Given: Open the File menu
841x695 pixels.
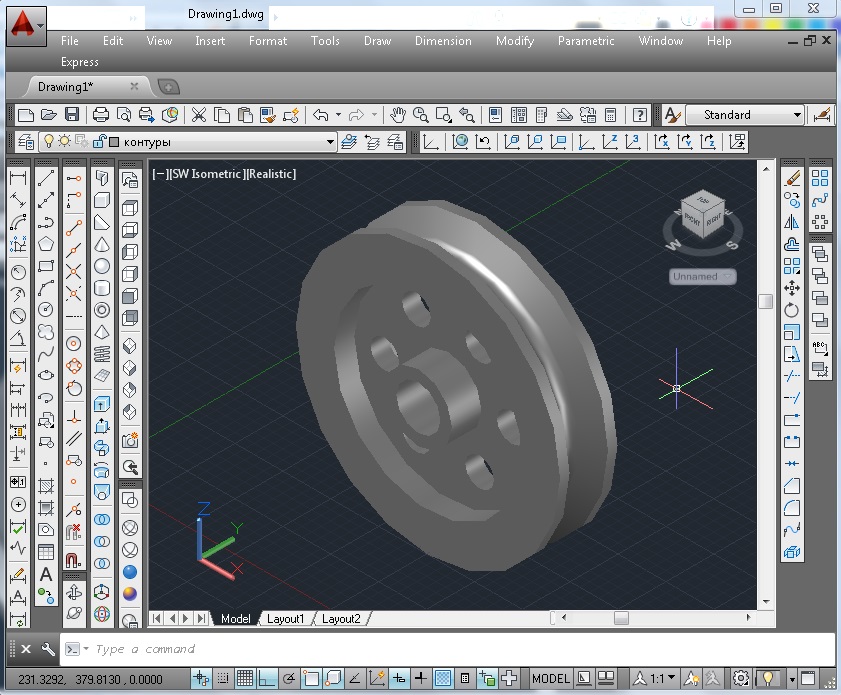Looking at the screenshot, I should 70,41.
